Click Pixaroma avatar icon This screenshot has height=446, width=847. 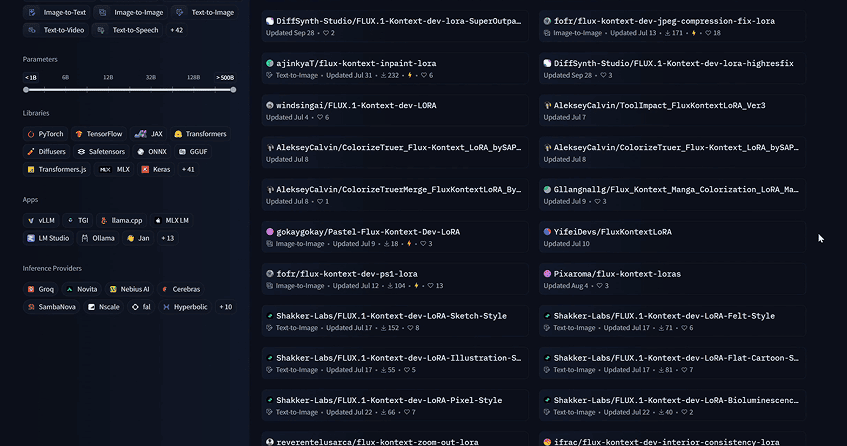(x=547, y=274)
